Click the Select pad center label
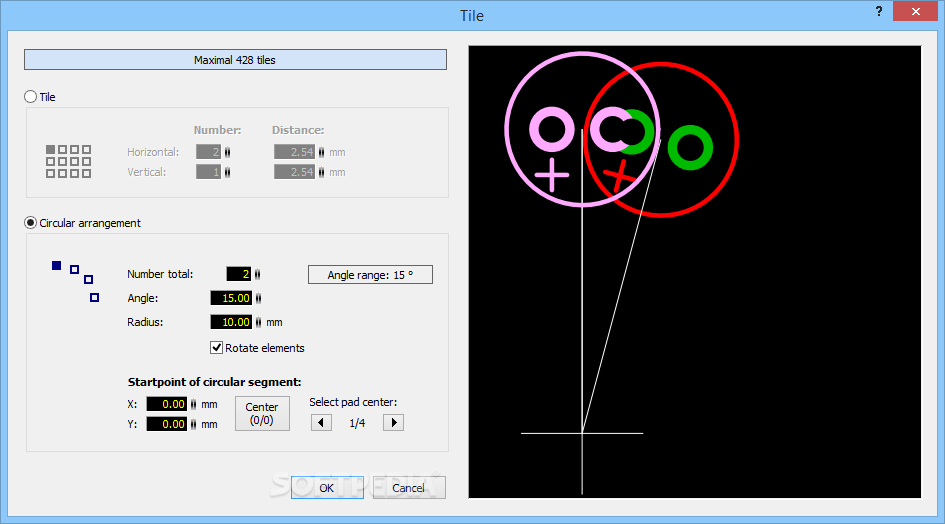 (353, 402)
